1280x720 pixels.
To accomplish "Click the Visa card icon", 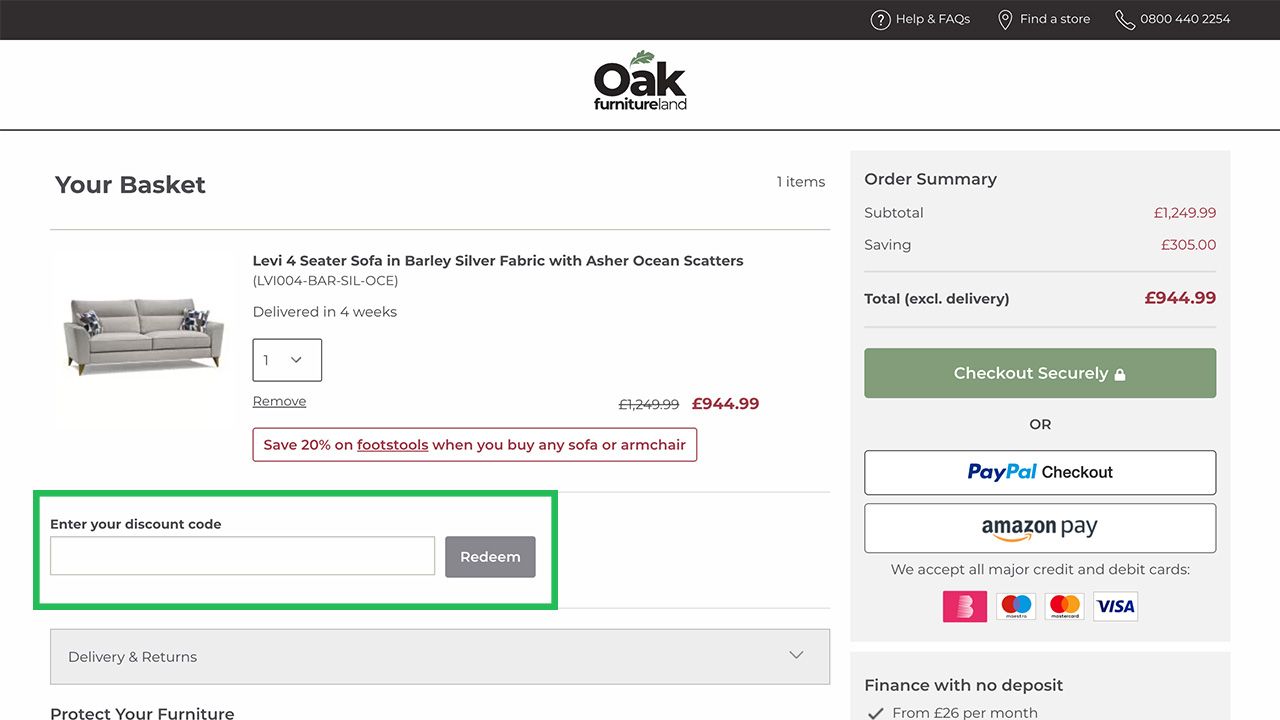I will (1115, 606).
